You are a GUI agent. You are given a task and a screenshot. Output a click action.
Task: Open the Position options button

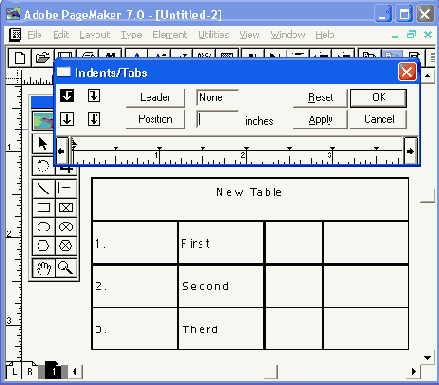(155, 119)
